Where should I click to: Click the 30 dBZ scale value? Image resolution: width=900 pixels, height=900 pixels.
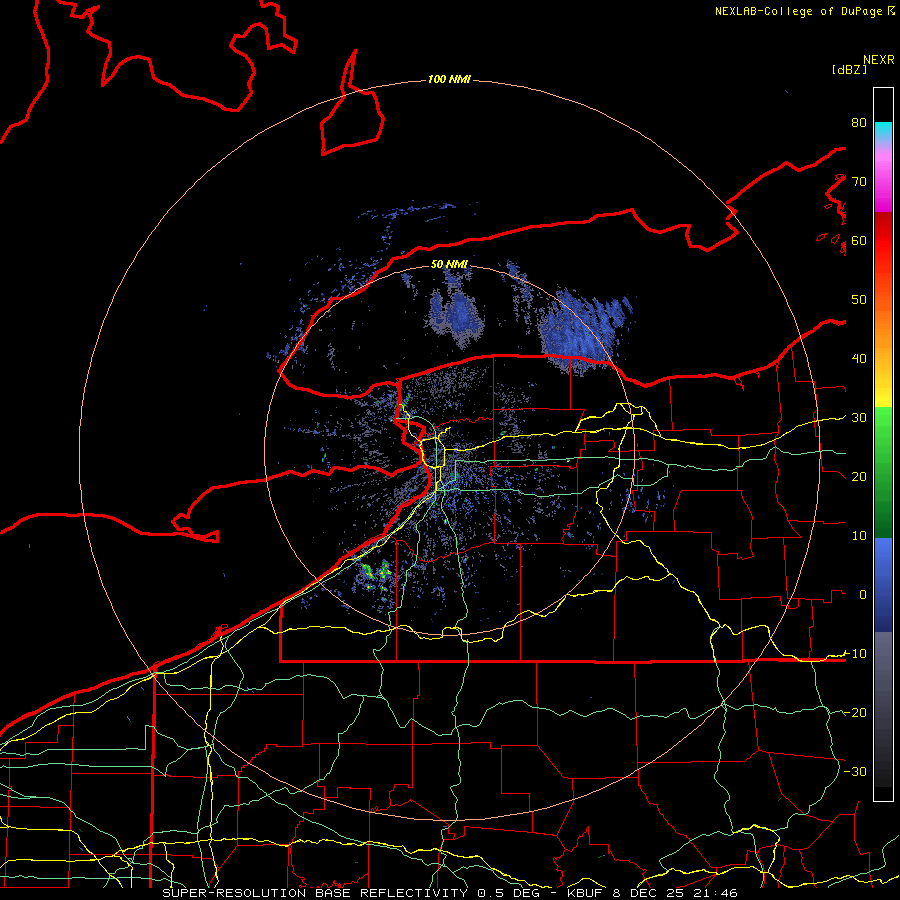(x=859, y=418)
